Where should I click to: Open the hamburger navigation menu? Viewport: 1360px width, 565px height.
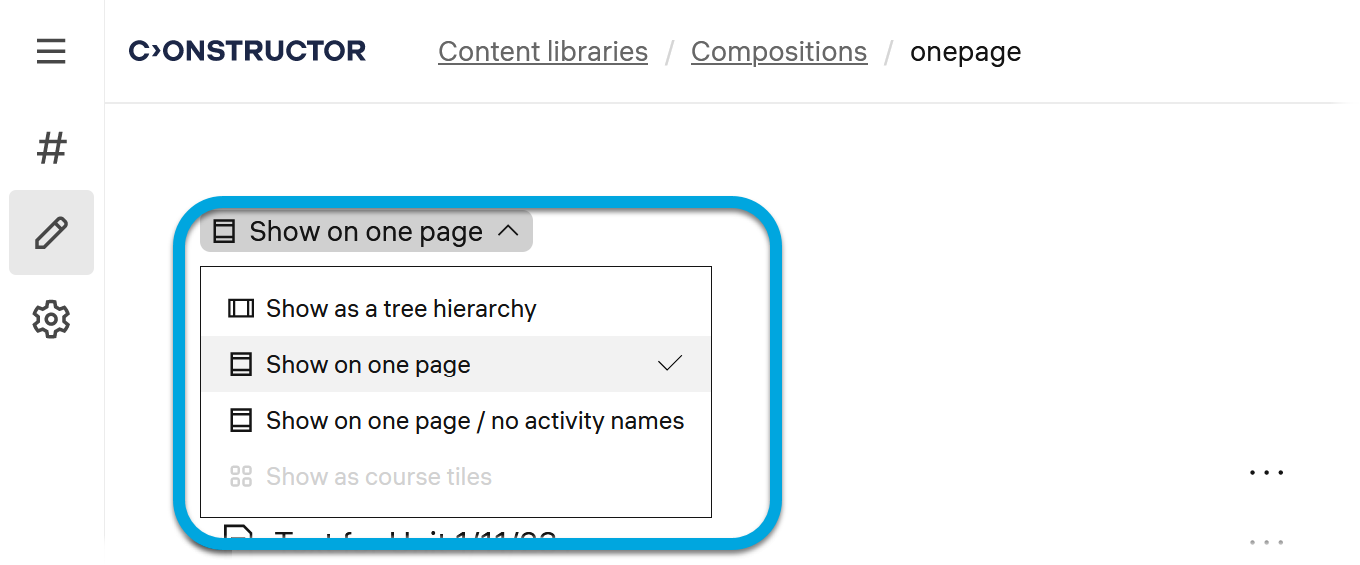[x=51, y=51]
